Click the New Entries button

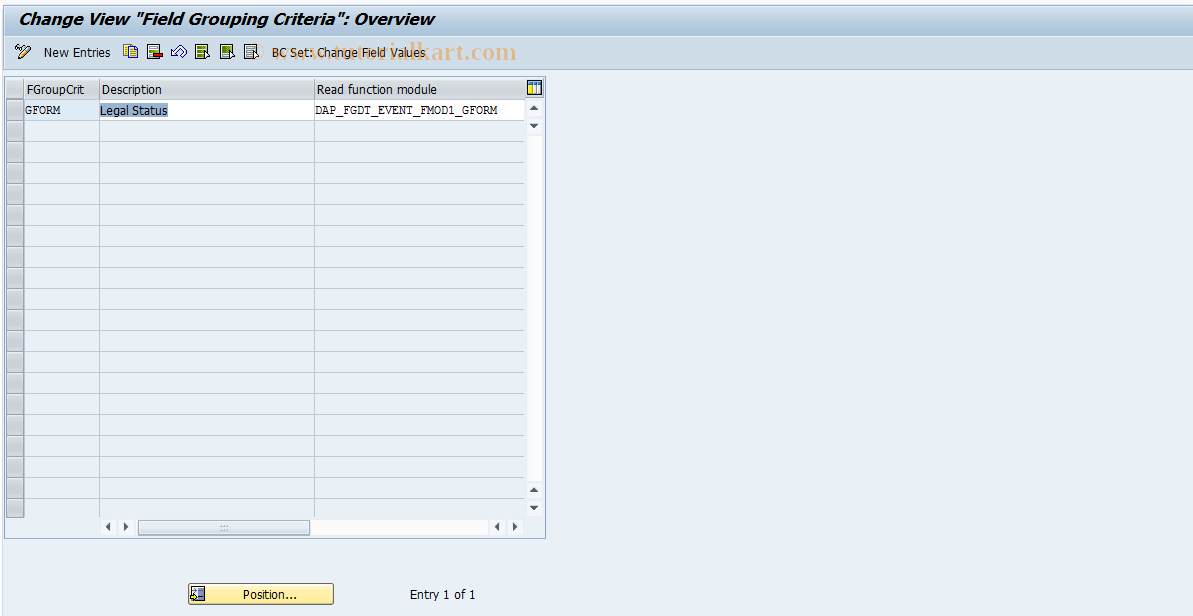pos(77,52)
